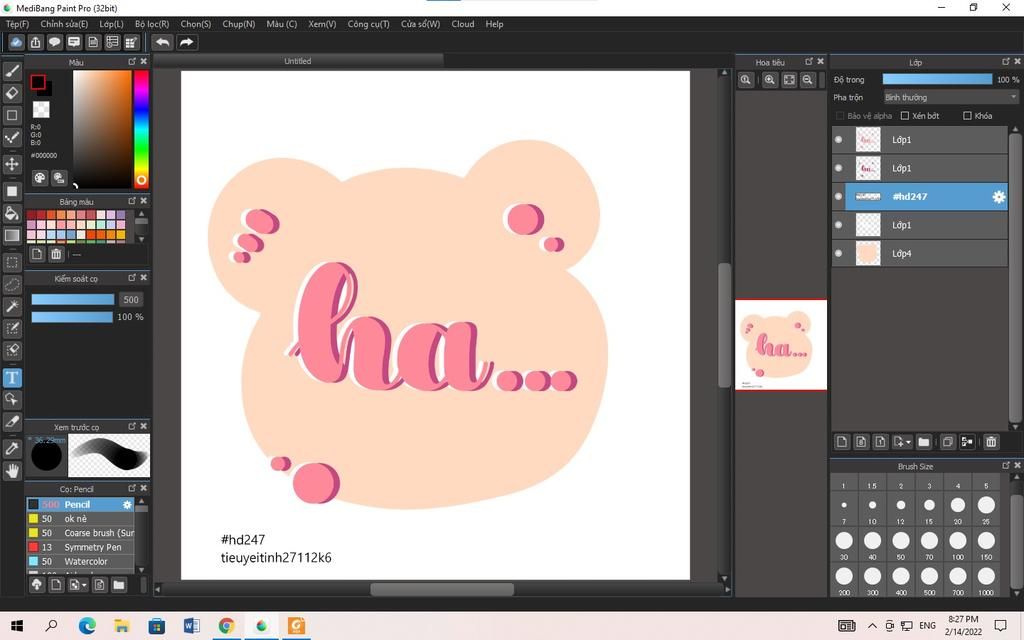Select the Lớp4 layer thumbnail
1024x640 pixels.
(868, 253)
